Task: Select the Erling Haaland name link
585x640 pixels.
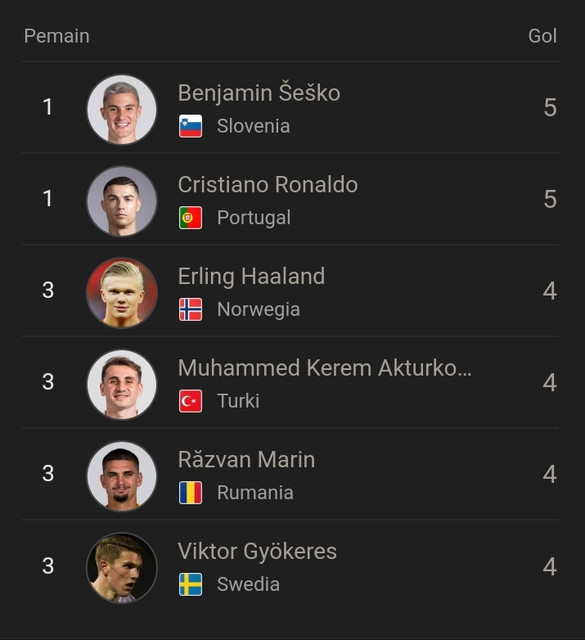Action: click(x=251, y=277)
